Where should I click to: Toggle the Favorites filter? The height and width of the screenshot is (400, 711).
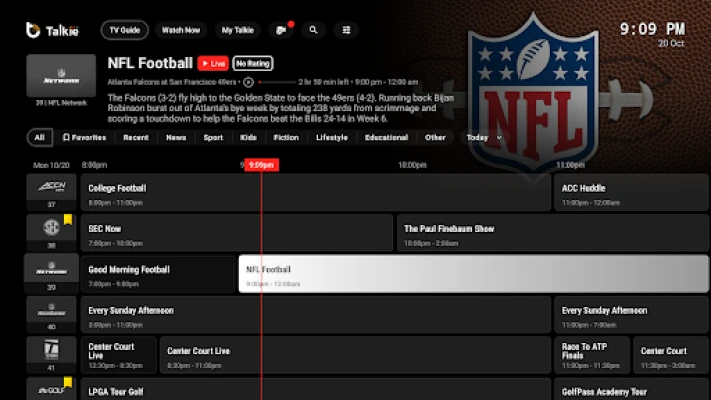84,138
